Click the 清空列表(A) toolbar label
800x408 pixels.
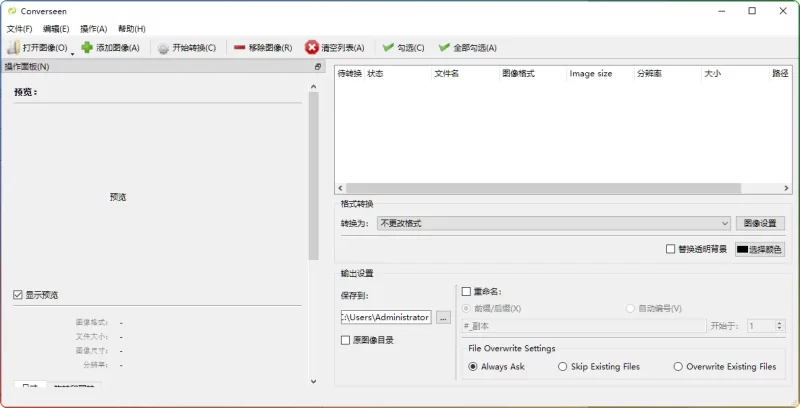(x=343, y=47)
